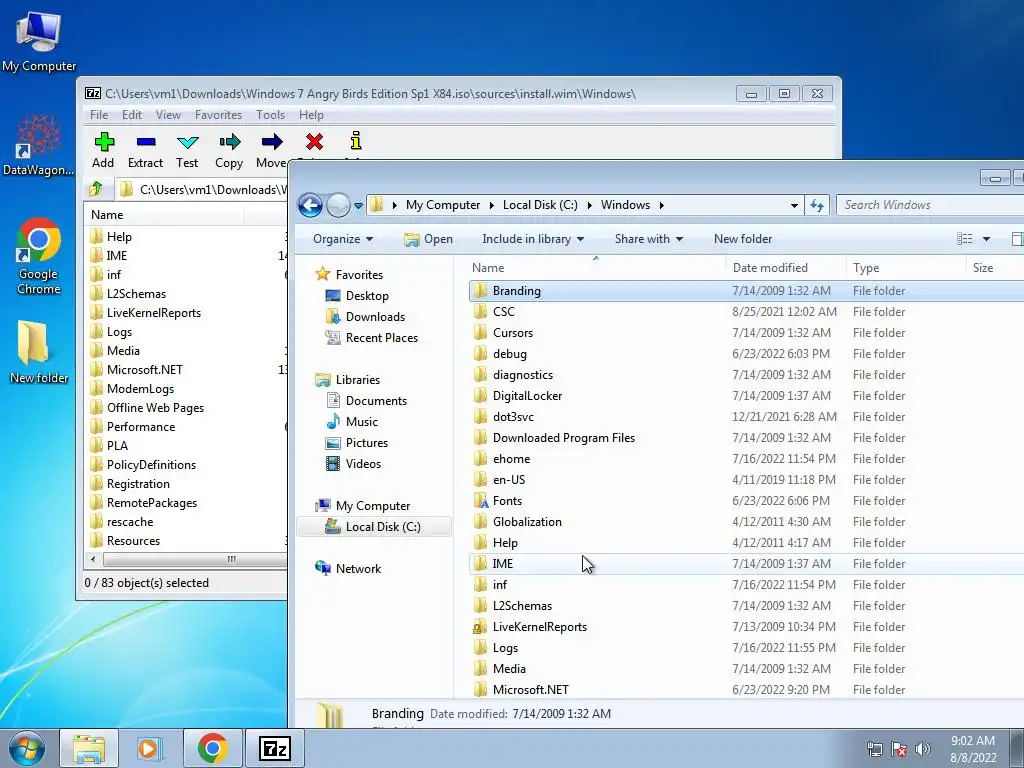1024x768 pixels.
Task: Select the Fonts folder in Explorer
Action: tap(746, 501)
